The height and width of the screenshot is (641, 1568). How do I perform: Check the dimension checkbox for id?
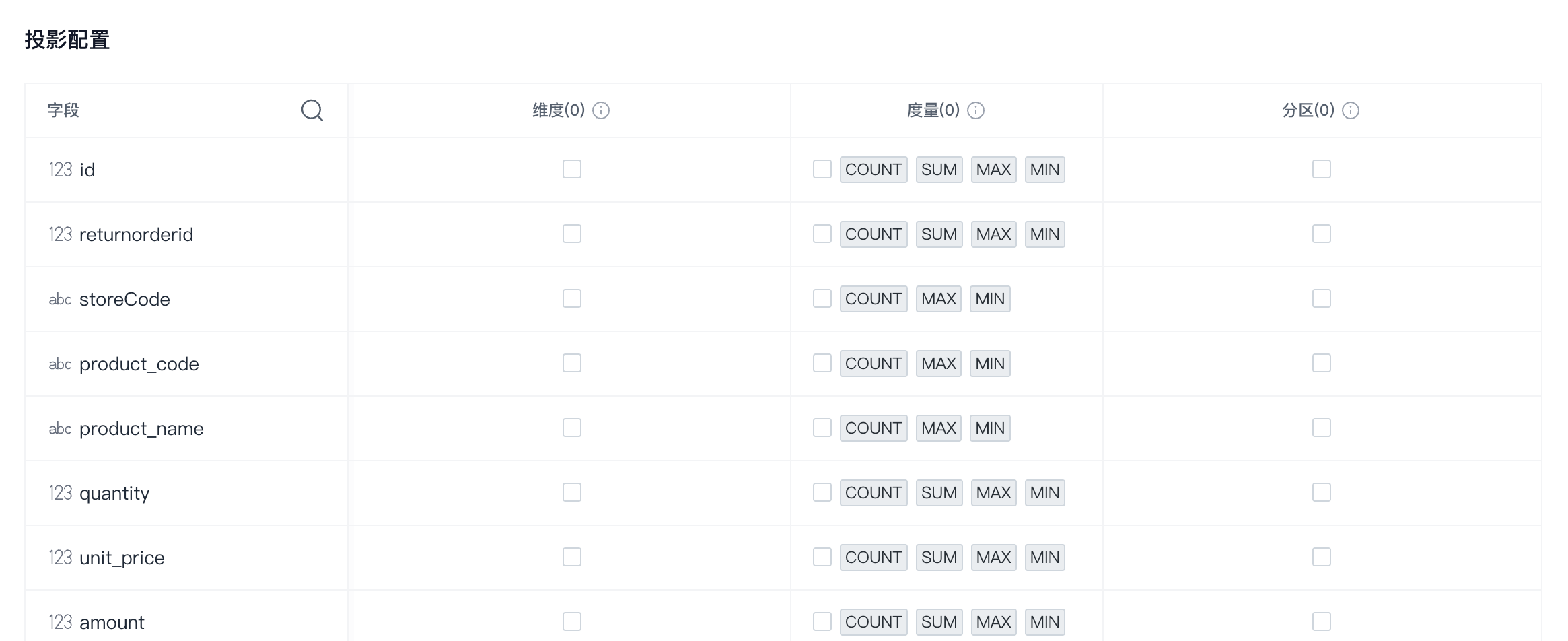572,169
